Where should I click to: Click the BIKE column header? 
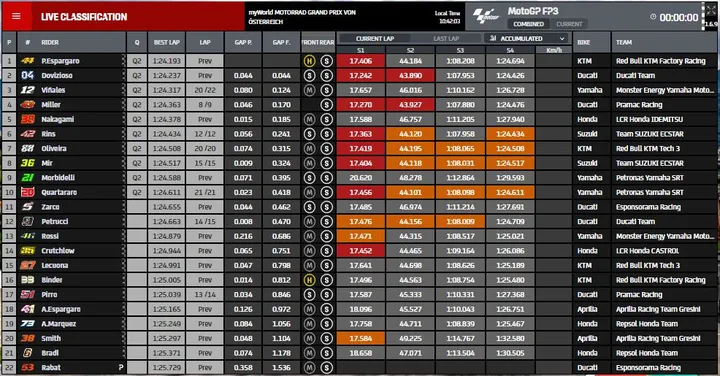(x=591, y=42)
